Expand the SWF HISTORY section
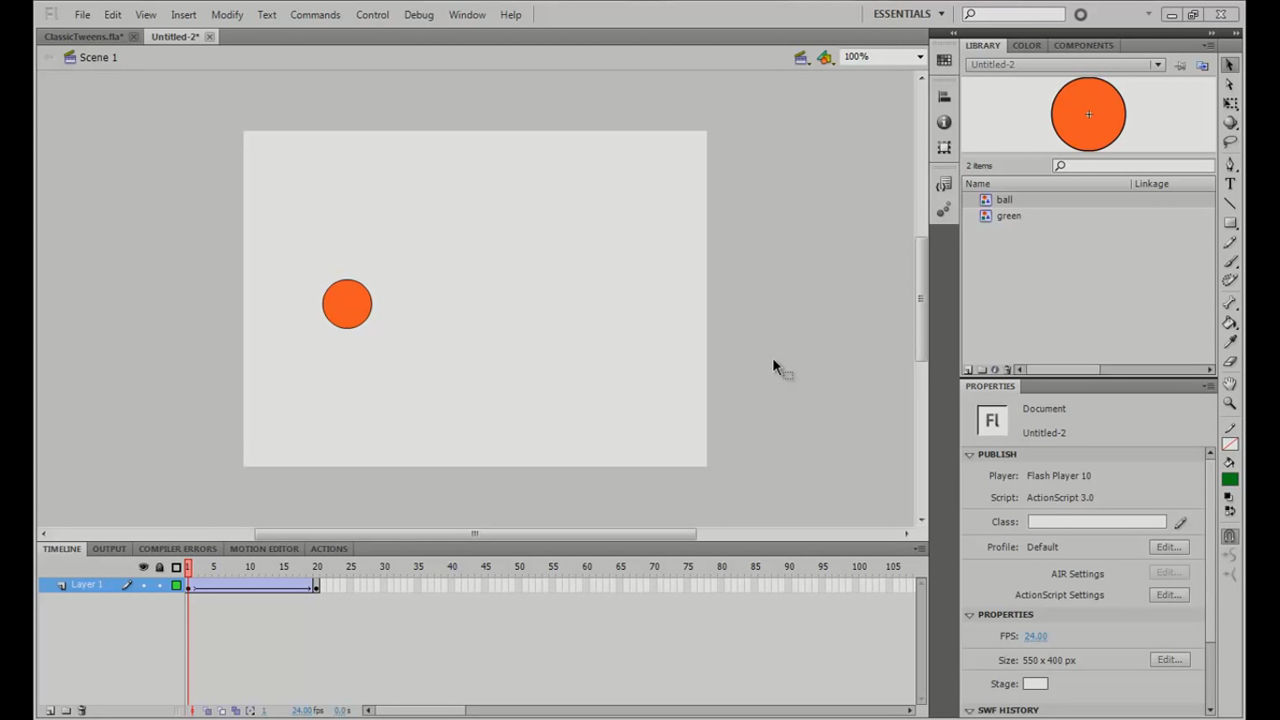Screen dimensions: 1280x720 (x=969, y=711)
